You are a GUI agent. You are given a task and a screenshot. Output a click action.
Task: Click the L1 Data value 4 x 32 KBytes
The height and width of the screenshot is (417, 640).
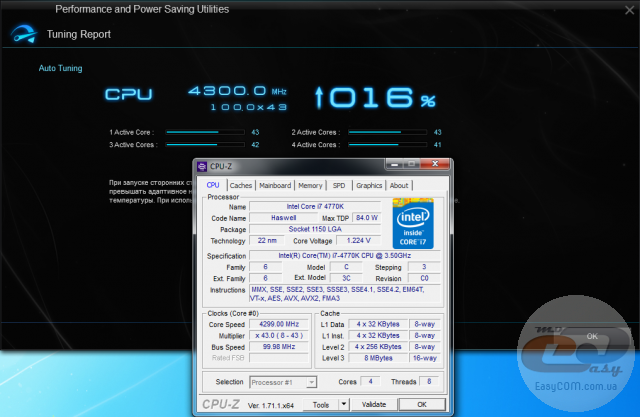point(378,324)
